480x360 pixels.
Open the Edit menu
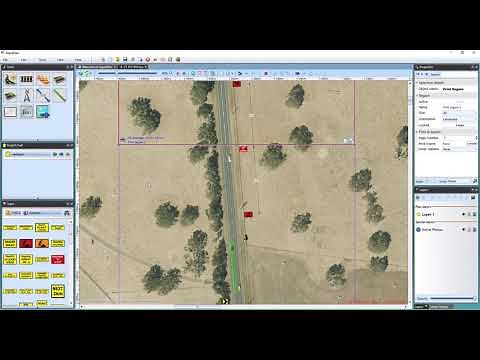click(x=24, y=60)
